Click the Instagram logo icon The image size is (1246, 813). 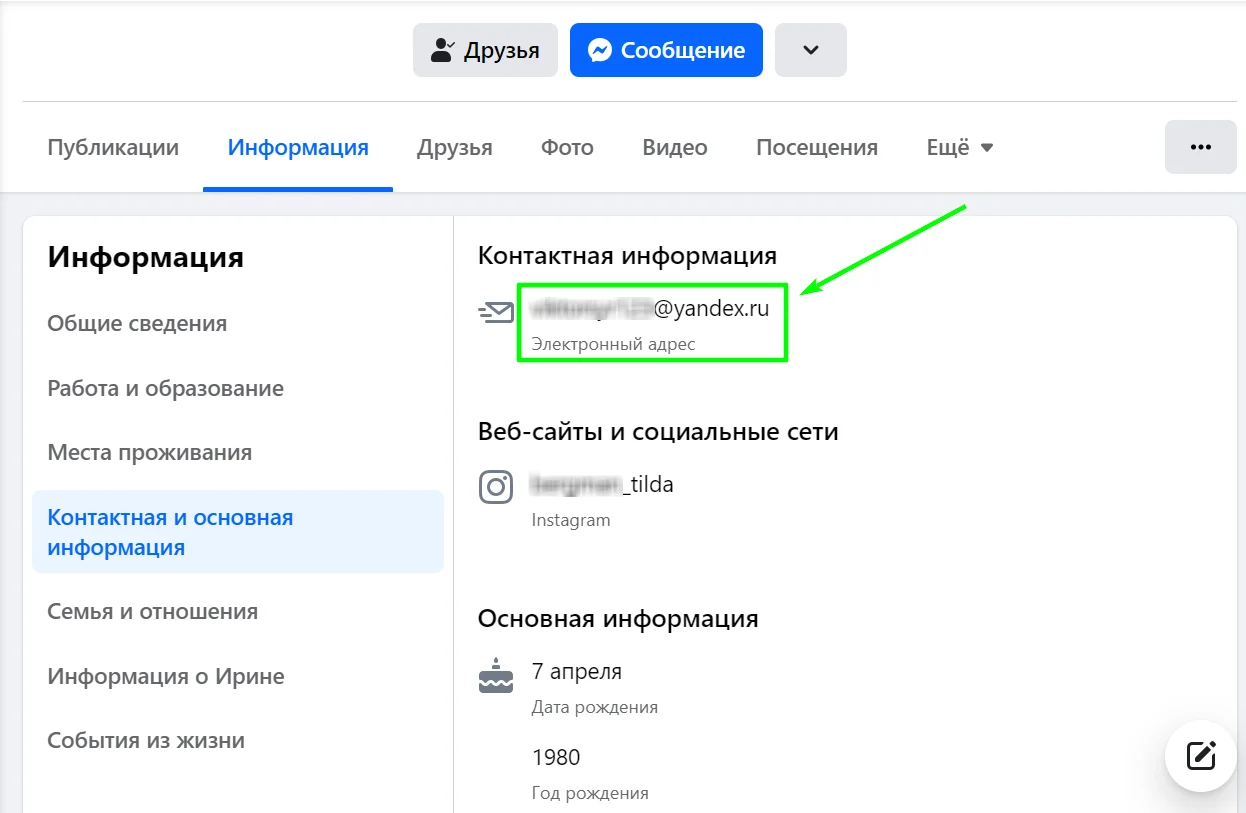coord(496,487)
